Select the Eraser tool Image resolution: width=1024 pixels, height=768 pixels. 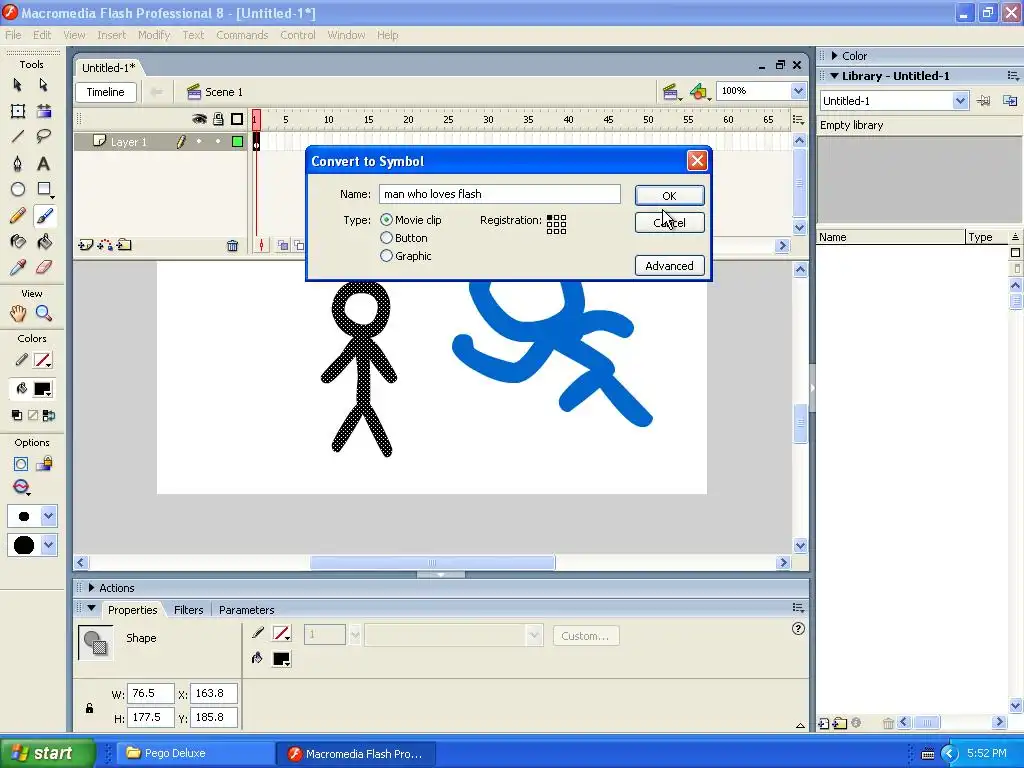coord(44,267)
